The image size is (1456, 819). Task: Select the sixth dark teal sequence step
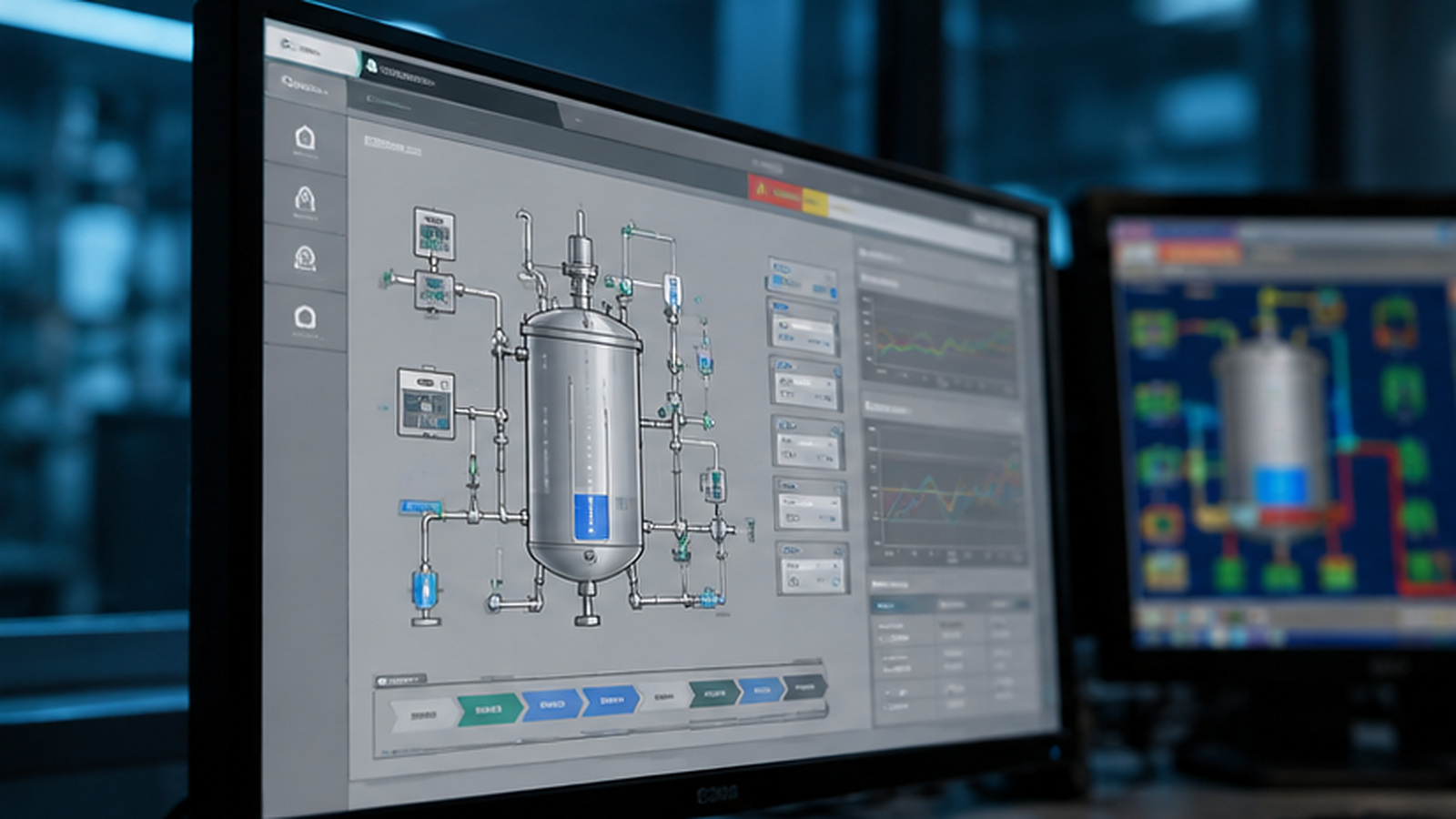click(x=714, y=693)
